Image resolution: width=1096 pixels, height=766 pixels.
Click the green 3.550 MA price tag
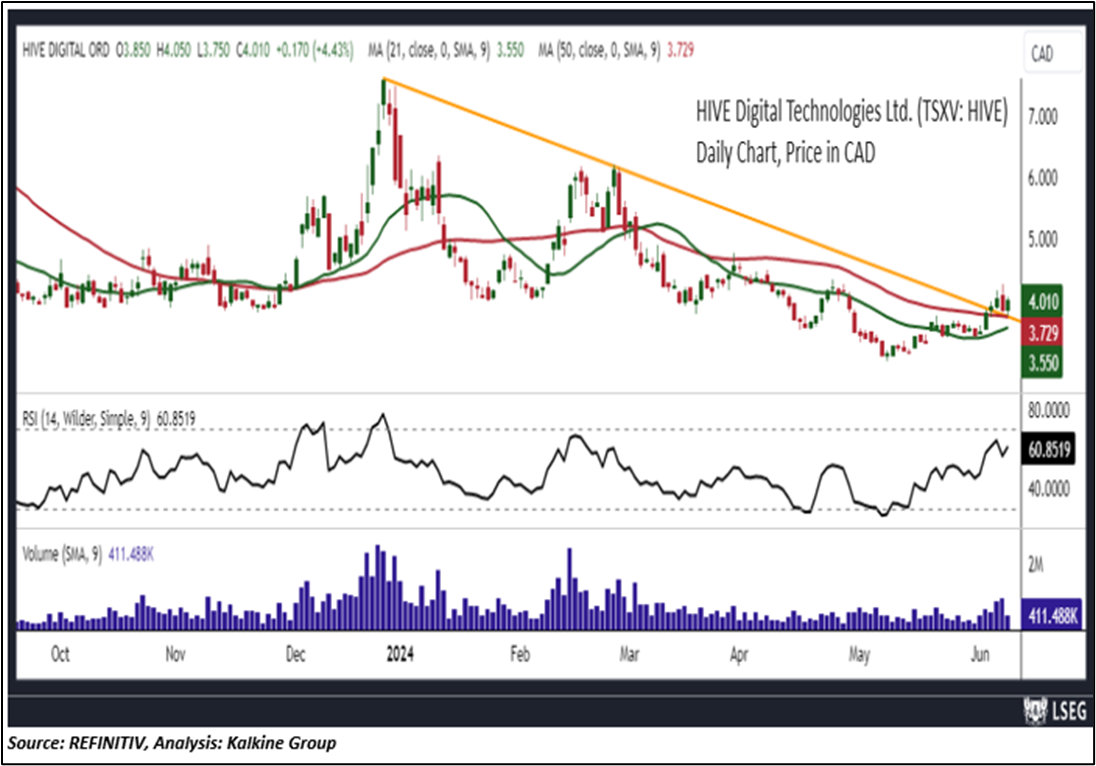(x=1041, y=363)
